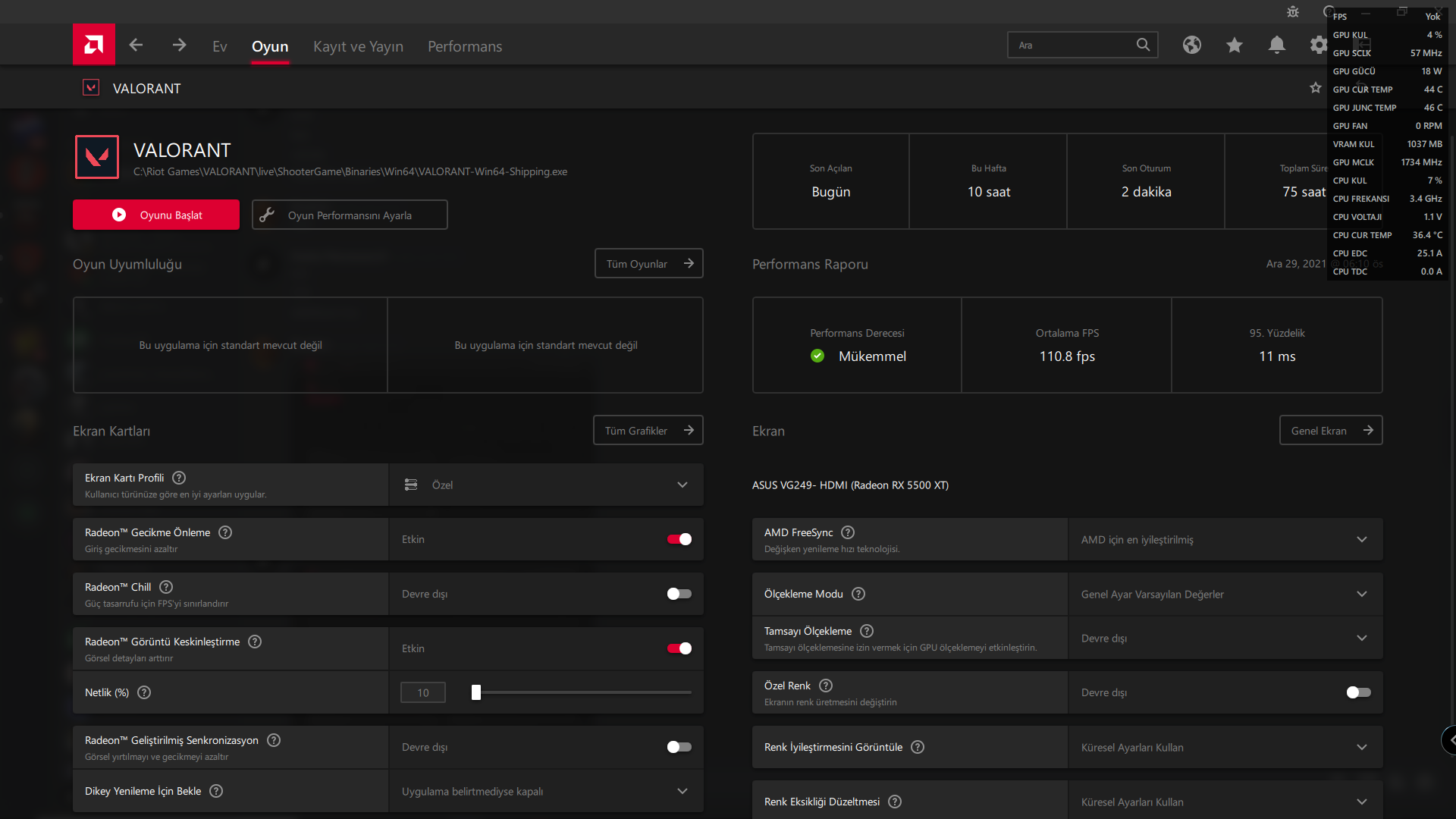Open AMD FreeSync dropdown
Image resolution: width=1456 pixels, height=819 pixels.
[x=1225, y=539]
